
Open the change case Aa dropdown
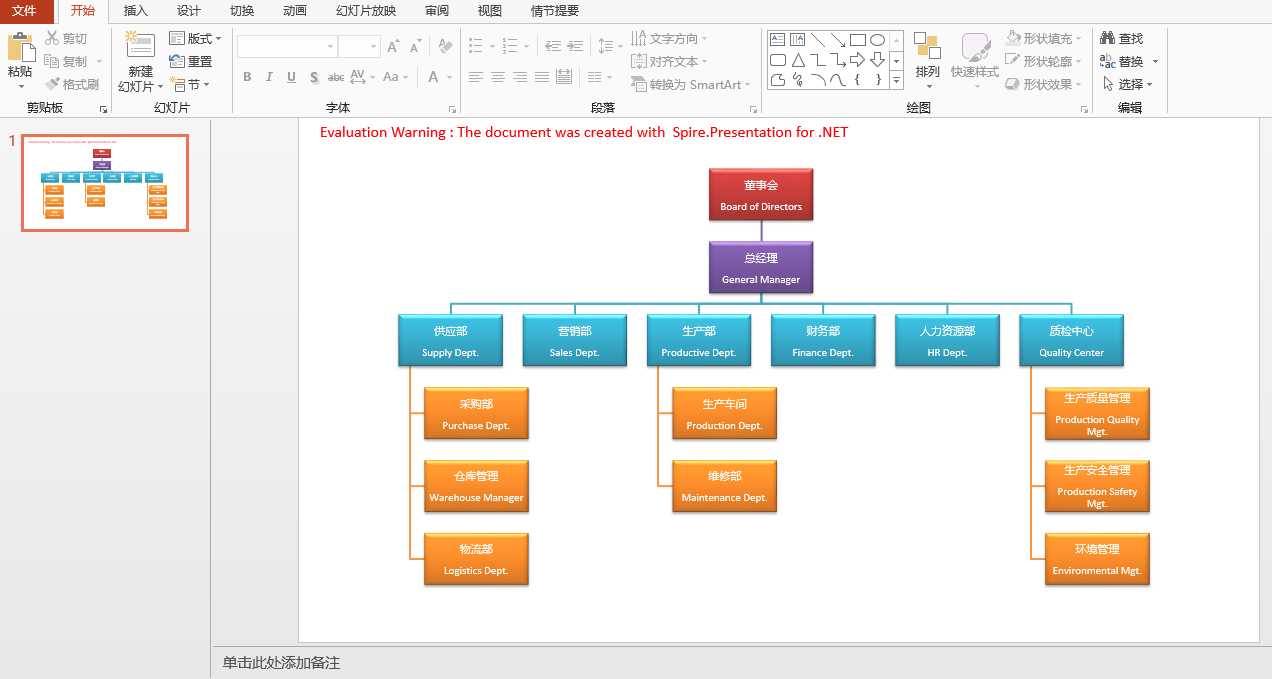click(x=394, y=77)
